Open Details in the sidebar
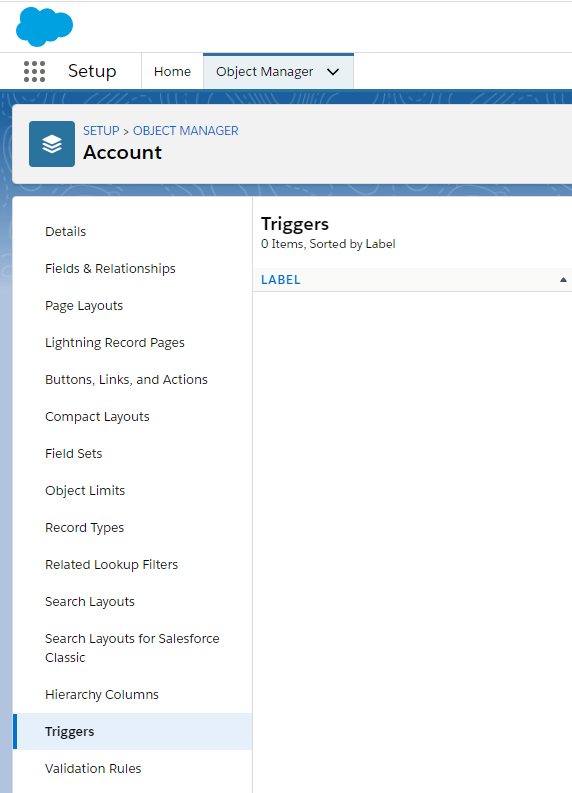The image size is (572, 793). (x=65, y=232)
